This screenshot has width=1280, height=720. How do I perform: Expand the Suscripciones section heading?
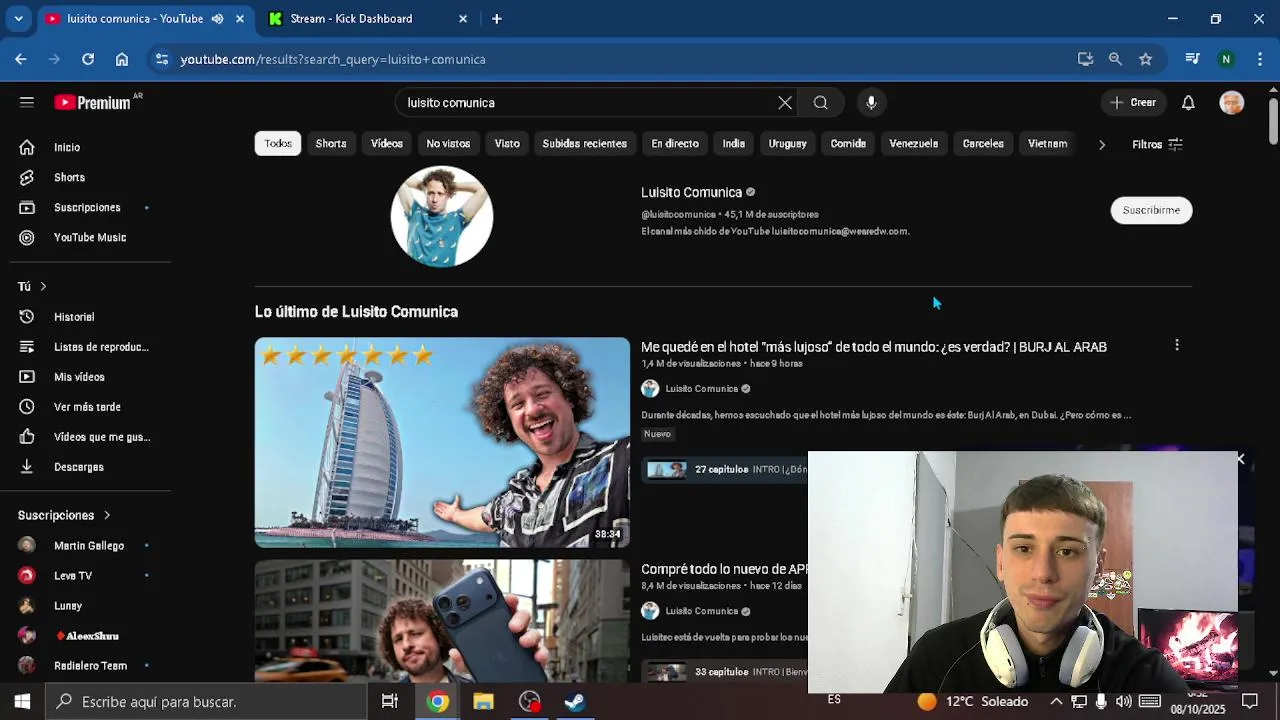pyautogui.click(x=64, y=515)
